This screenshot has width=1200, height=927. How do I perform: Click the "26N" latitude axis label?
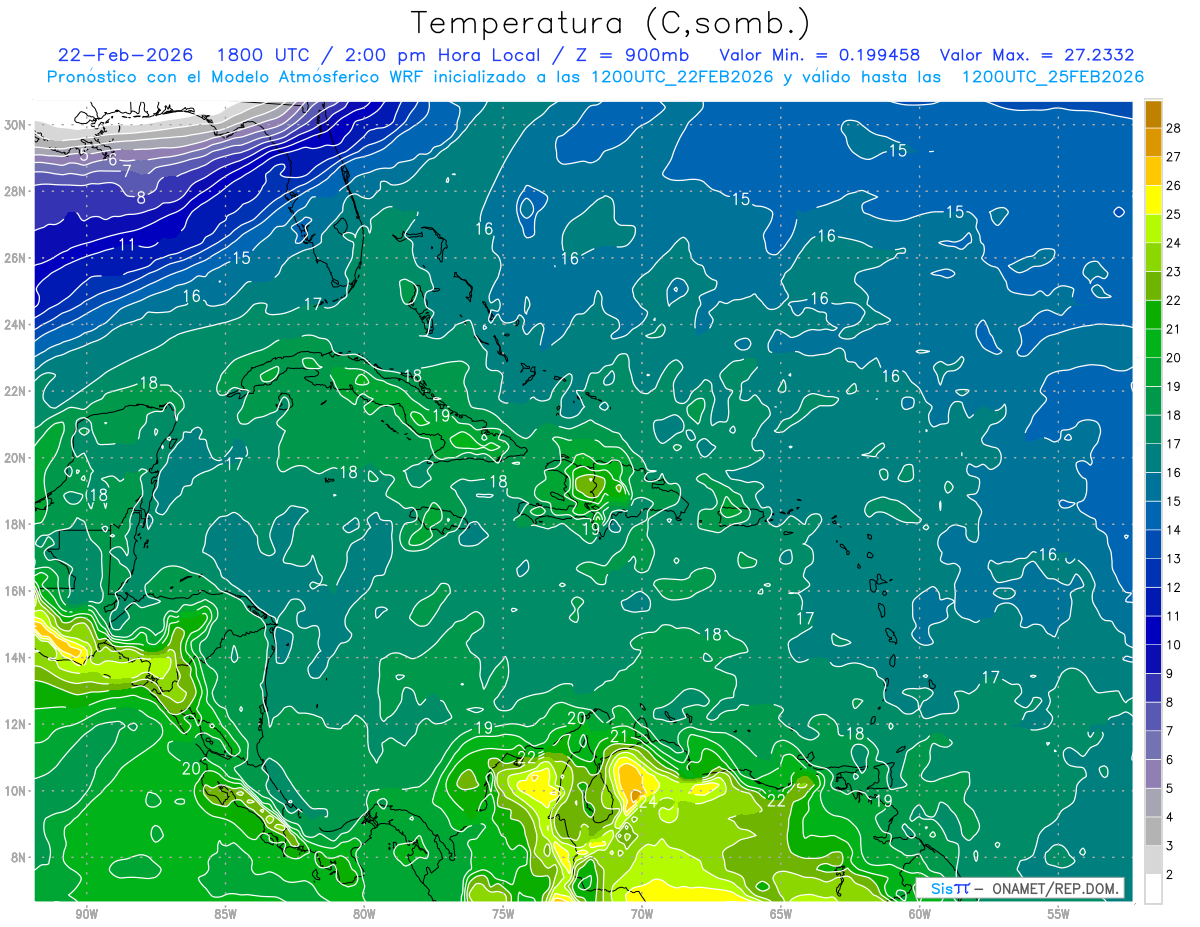pos(17,258)
